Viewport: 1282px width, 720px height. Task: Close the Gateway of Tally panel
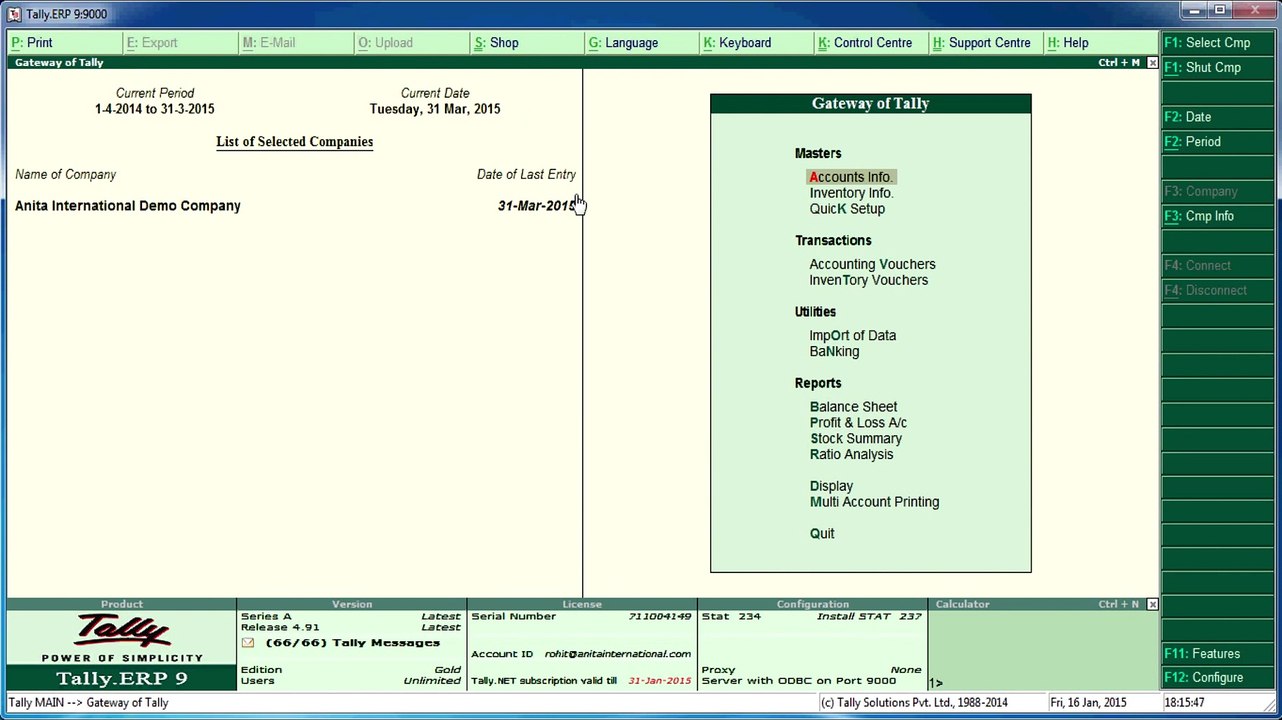click(x=1152, y=63)
